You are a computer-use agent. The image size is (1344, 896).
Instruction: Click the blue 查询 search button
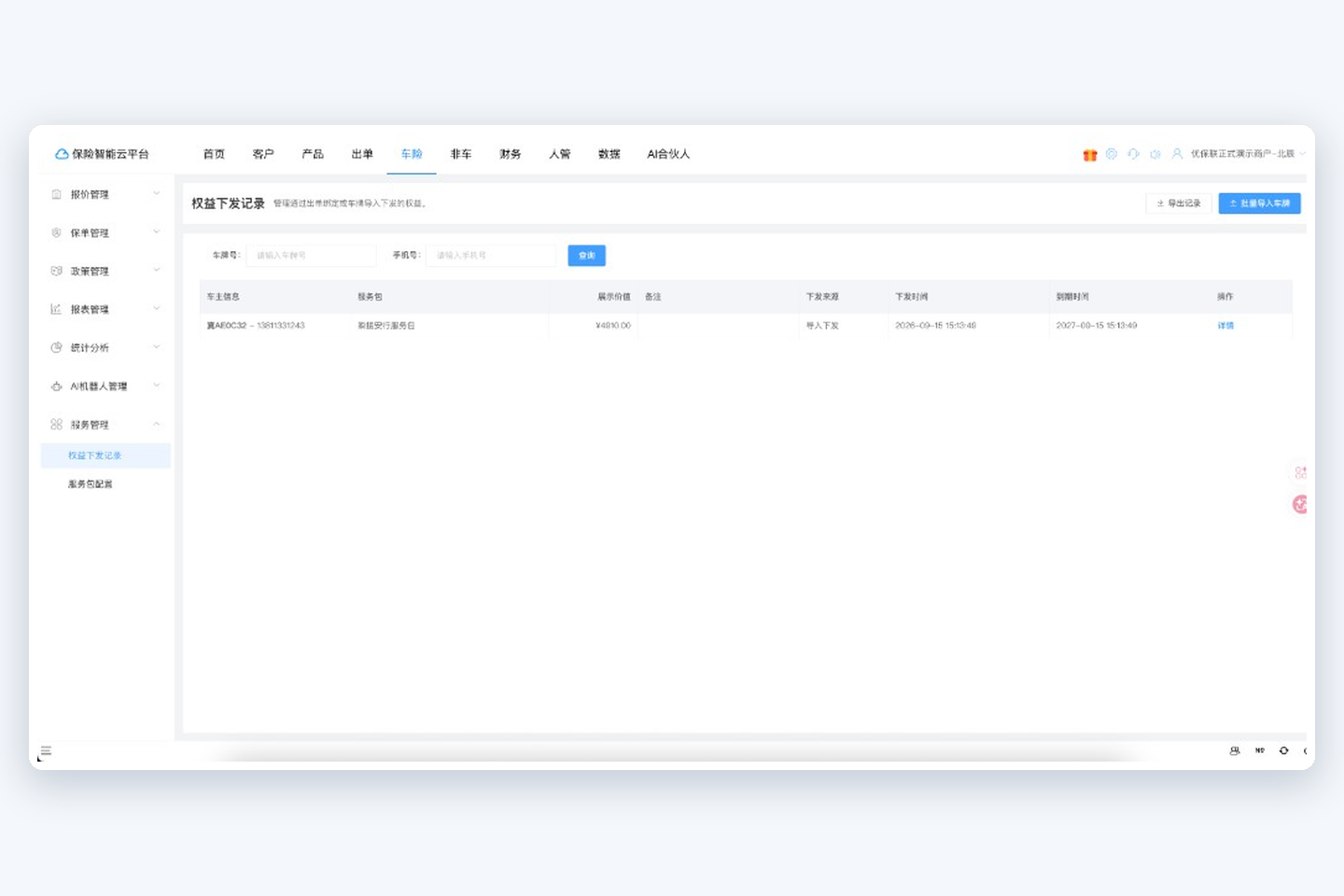pos(587,256)
